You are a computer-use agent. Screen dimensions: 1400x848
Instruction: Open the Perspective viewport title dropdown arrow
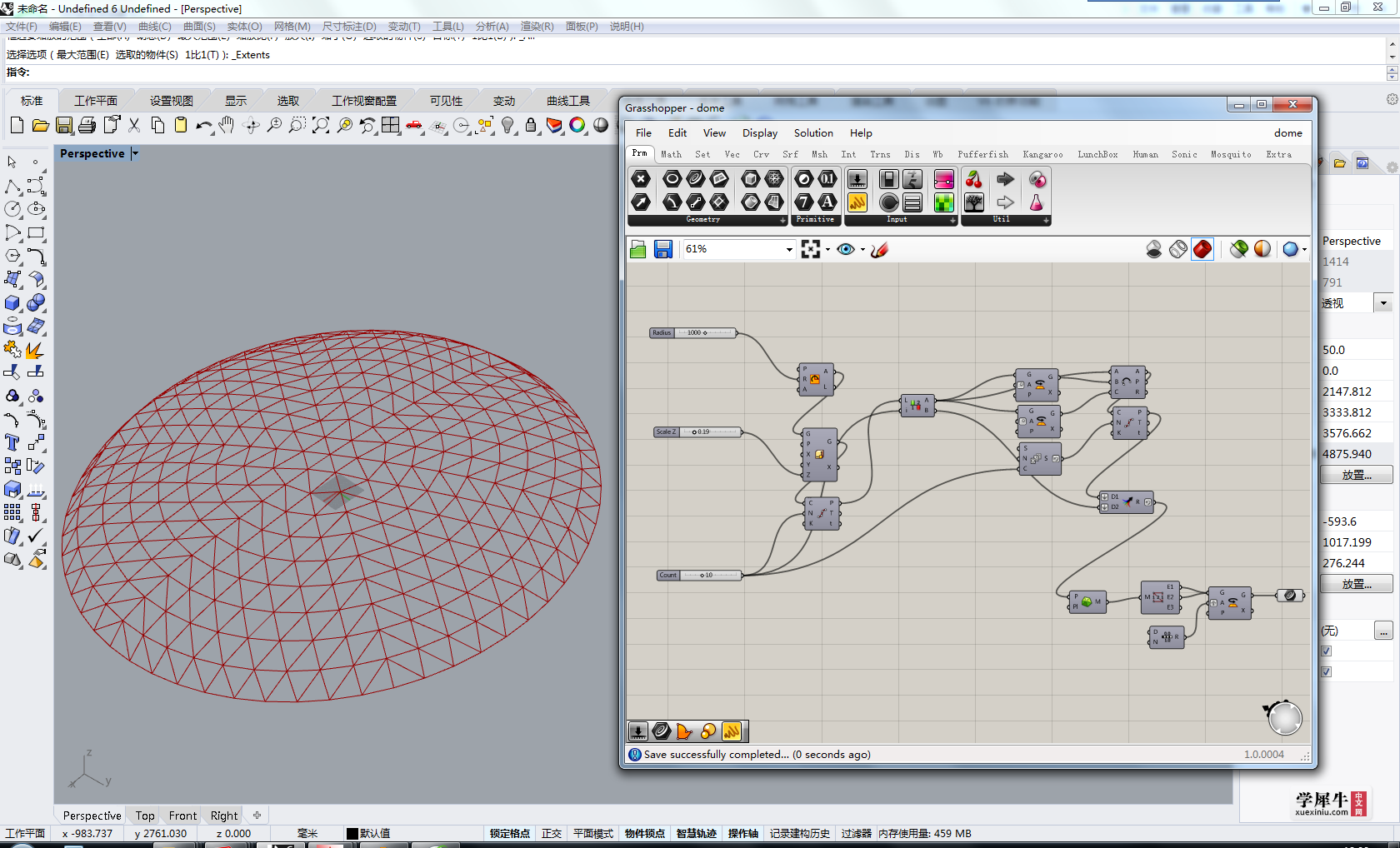pos(135,153)
